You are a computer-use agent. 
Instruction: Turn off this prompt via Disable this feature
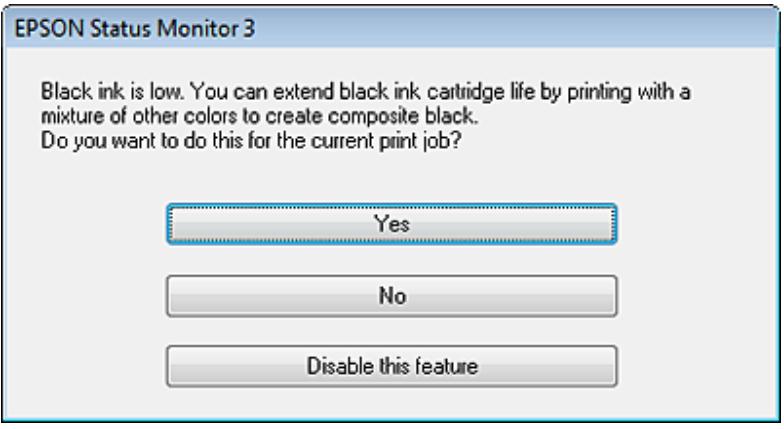(x=392, y=366)
